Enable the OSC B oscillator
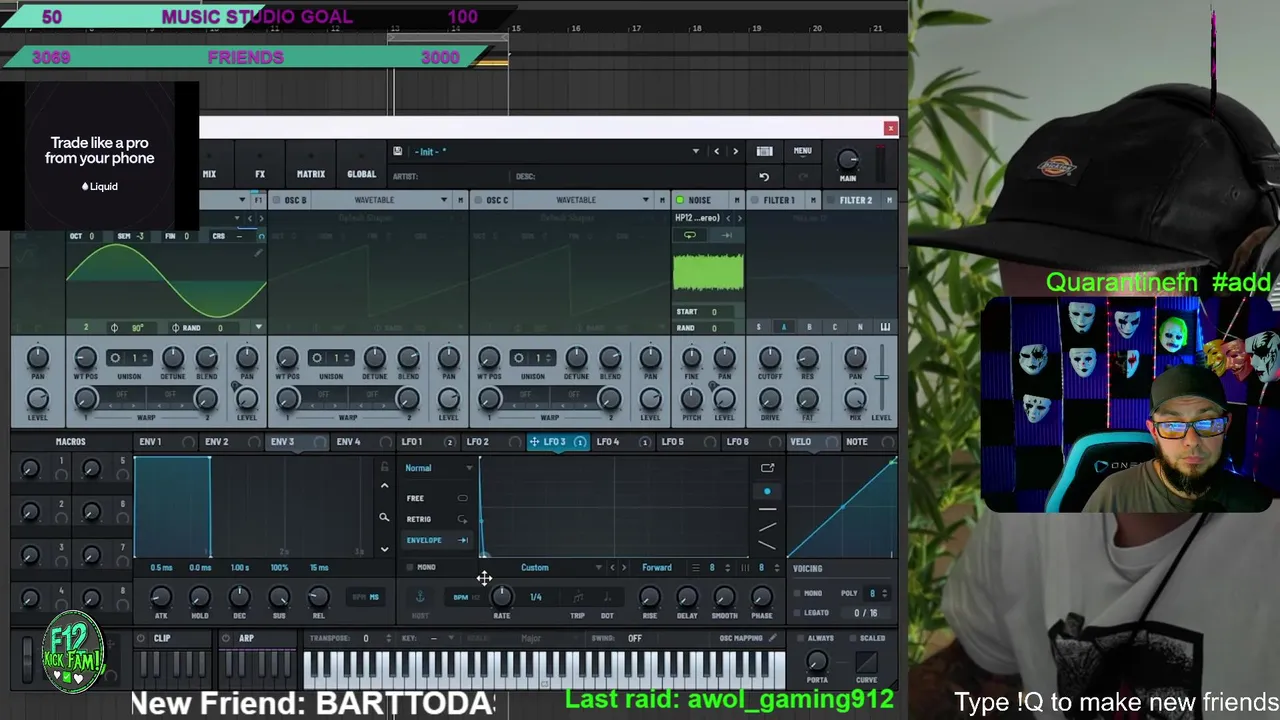Screen dimensions: 1280x720 click(x=276, y=200)
